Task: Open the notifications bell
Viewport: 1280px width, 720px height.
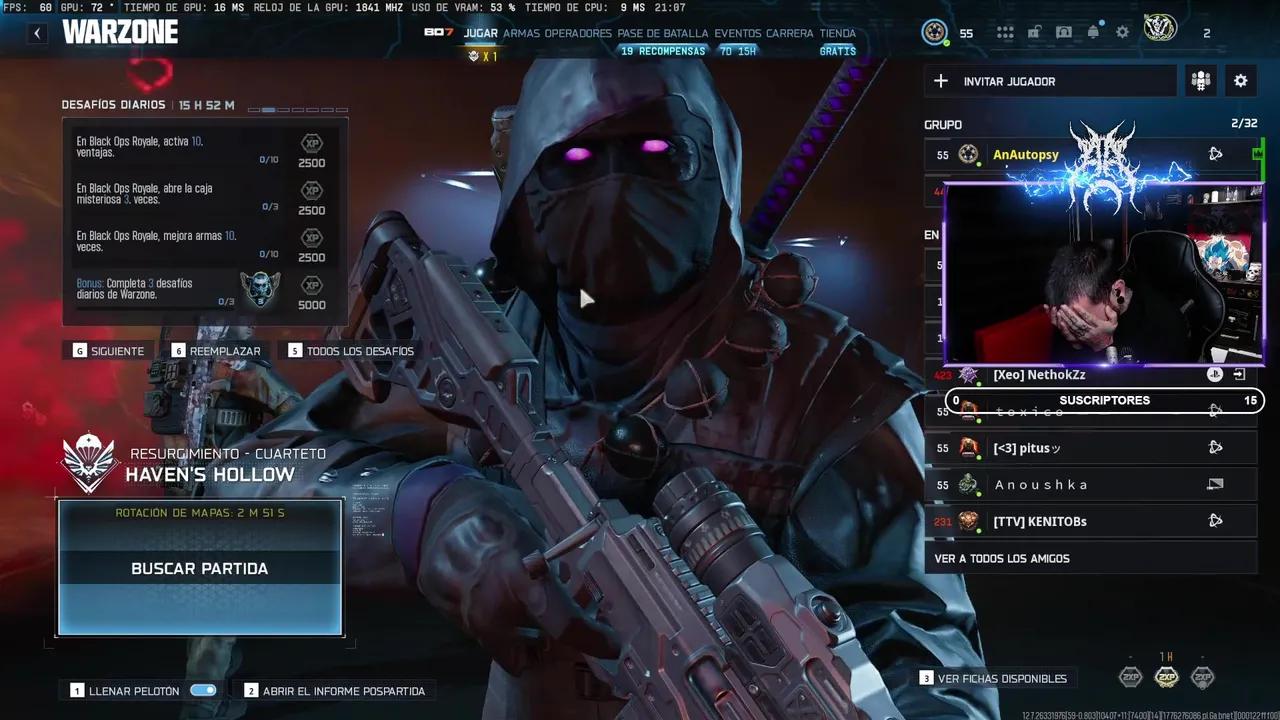Action: pyautogui.click(x=1093, y=32)
